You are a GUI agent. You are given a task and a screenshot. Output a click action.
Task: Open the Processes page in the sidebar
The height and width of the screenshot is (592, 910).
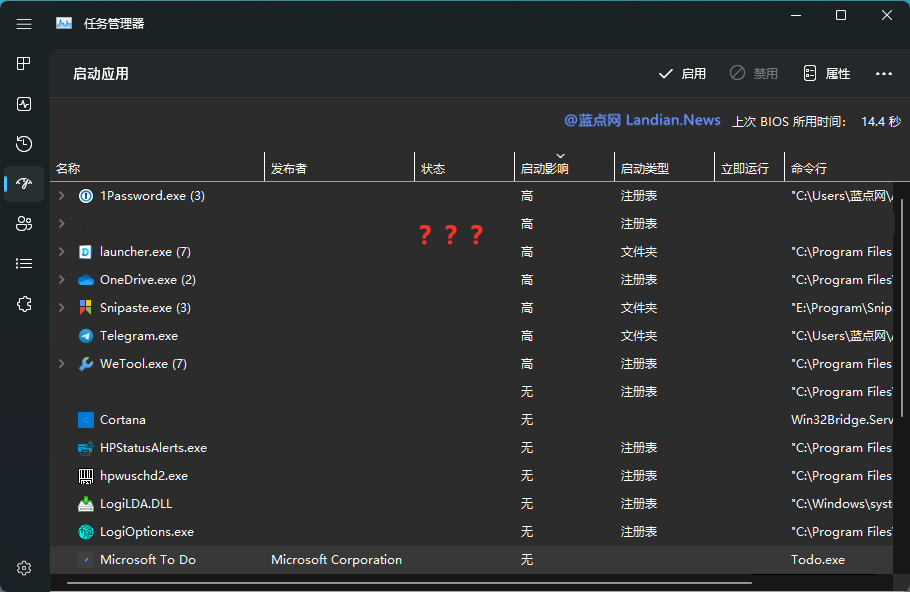click(23, 63)
